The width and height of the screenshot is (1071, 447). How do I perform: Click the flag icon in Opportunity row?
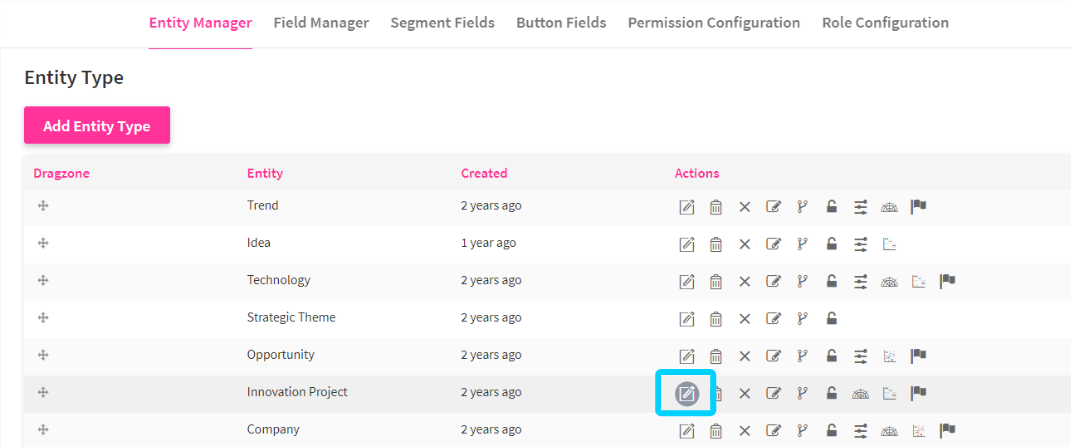918,355
